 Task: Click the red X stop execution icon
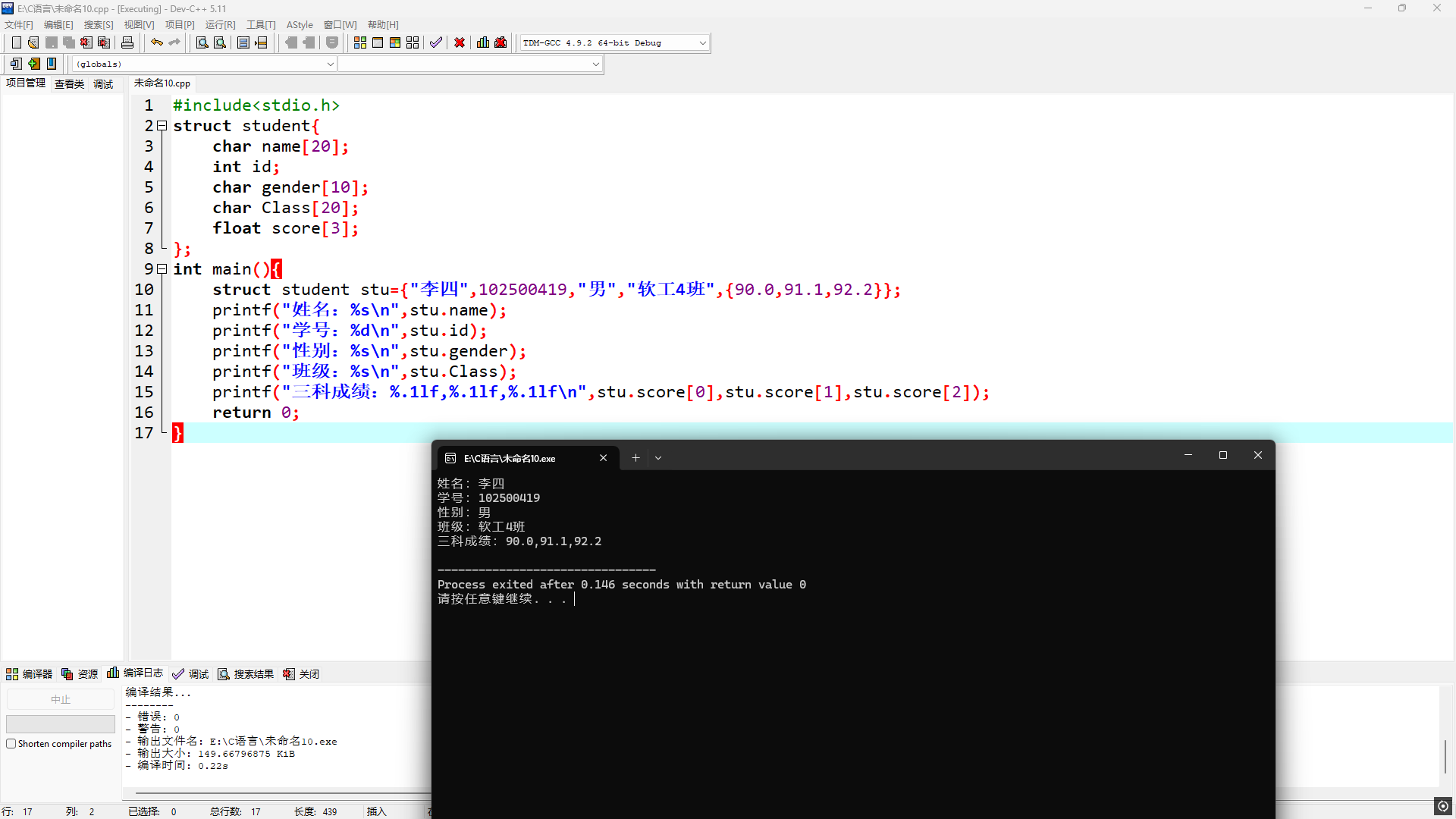click(x=460, y=43)
